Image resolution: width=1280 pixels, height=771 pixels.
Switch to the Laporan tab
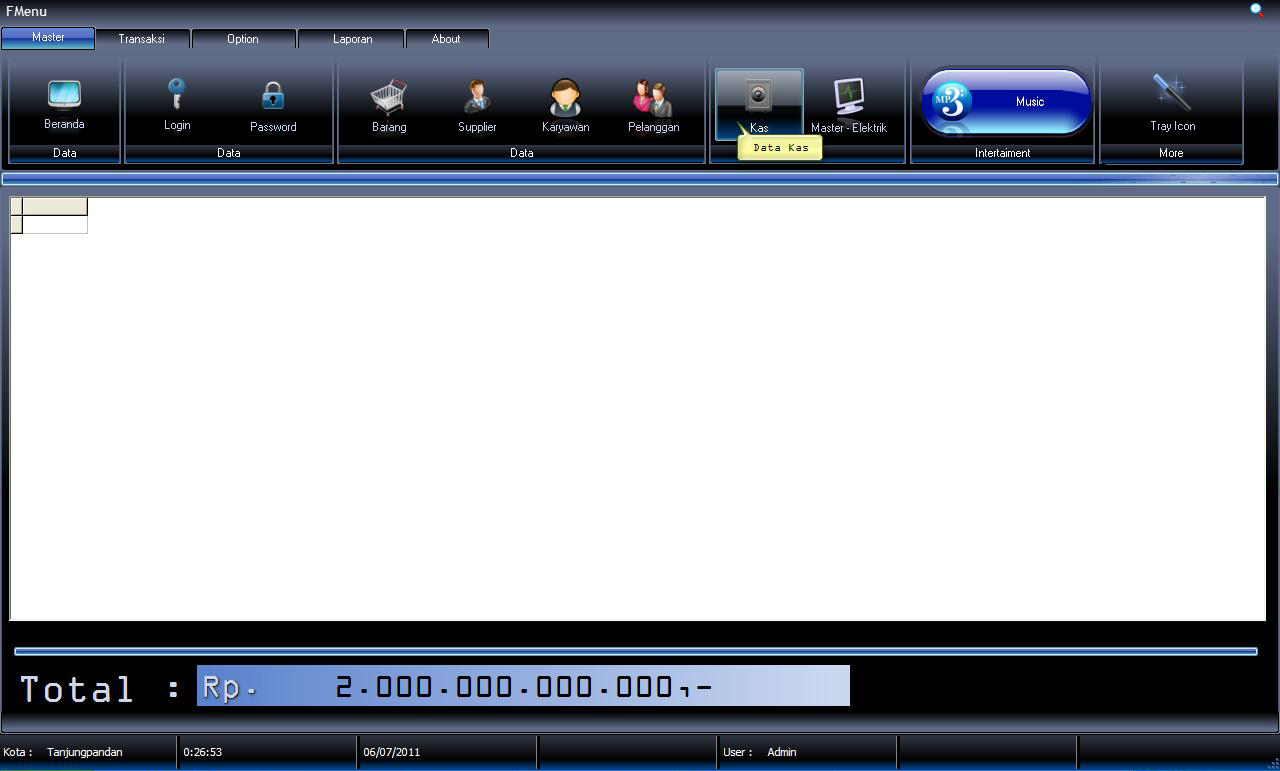(352, 38)
